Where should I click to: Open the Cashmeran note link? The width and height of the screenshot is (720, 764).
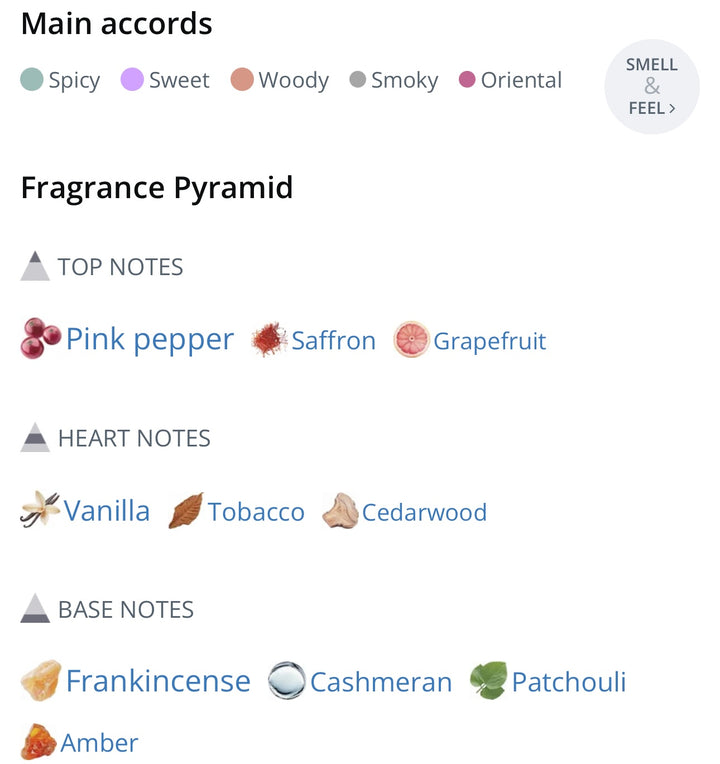click(381, 682)
